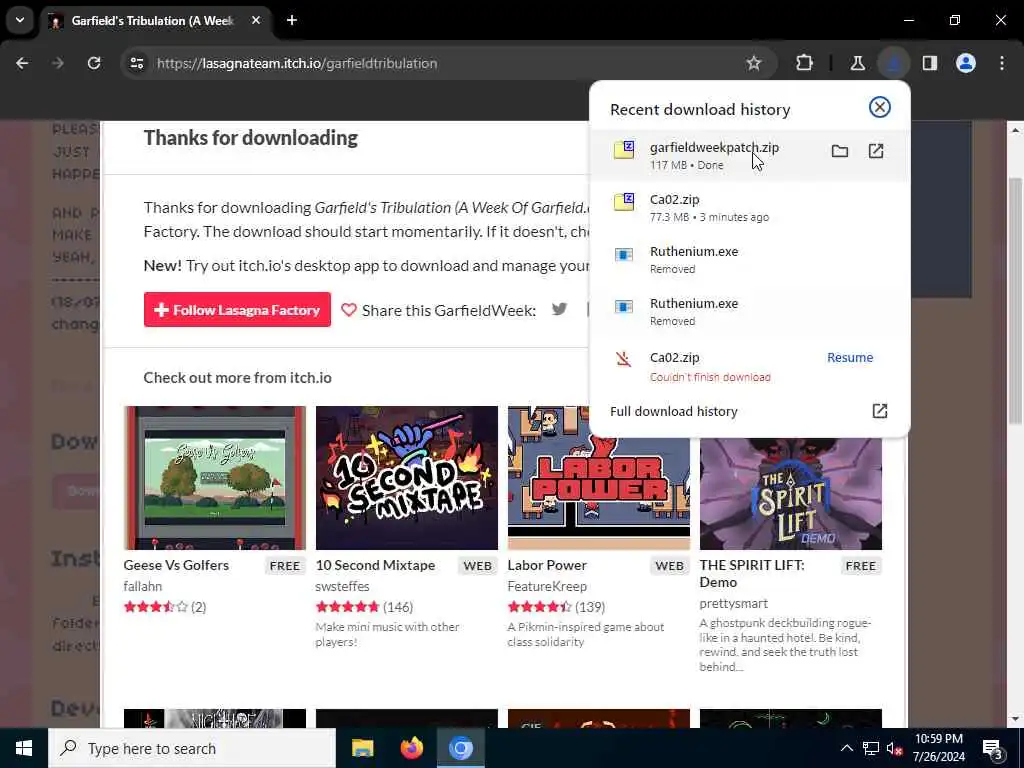The image size is (1024, 768).
Task: Visit author swsteffes's page
Action: (342, 586)
